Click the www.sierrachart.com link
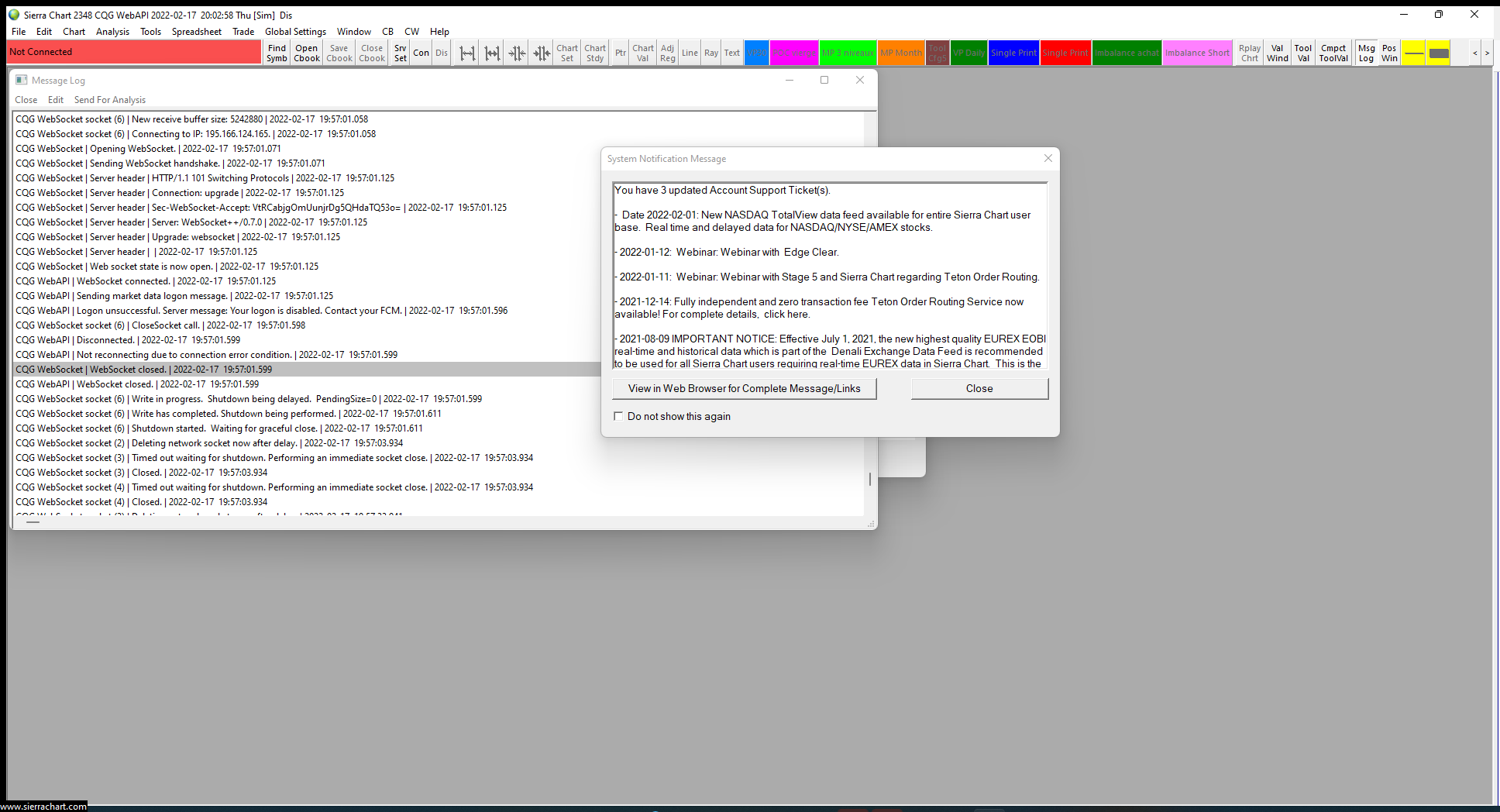 coord(44,806)
